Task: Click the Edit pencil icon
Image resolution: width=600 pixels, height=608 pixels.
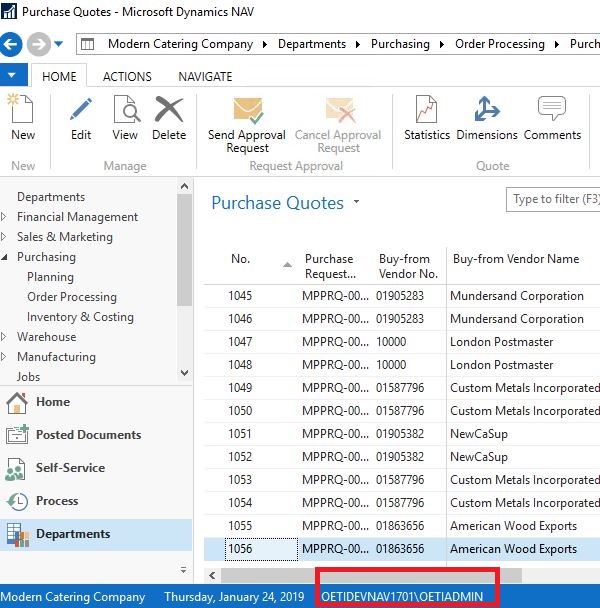Action: coord(81,110)
